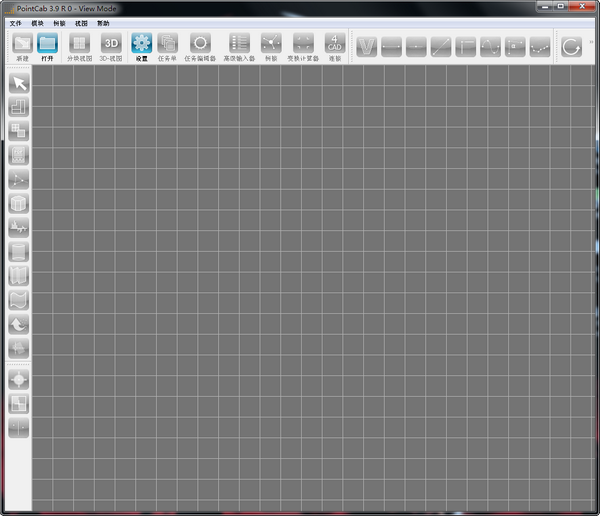The width and height of the screenshot is (600, 516).
Task: Close the PointCab window
Action: (x=582, y=7)
